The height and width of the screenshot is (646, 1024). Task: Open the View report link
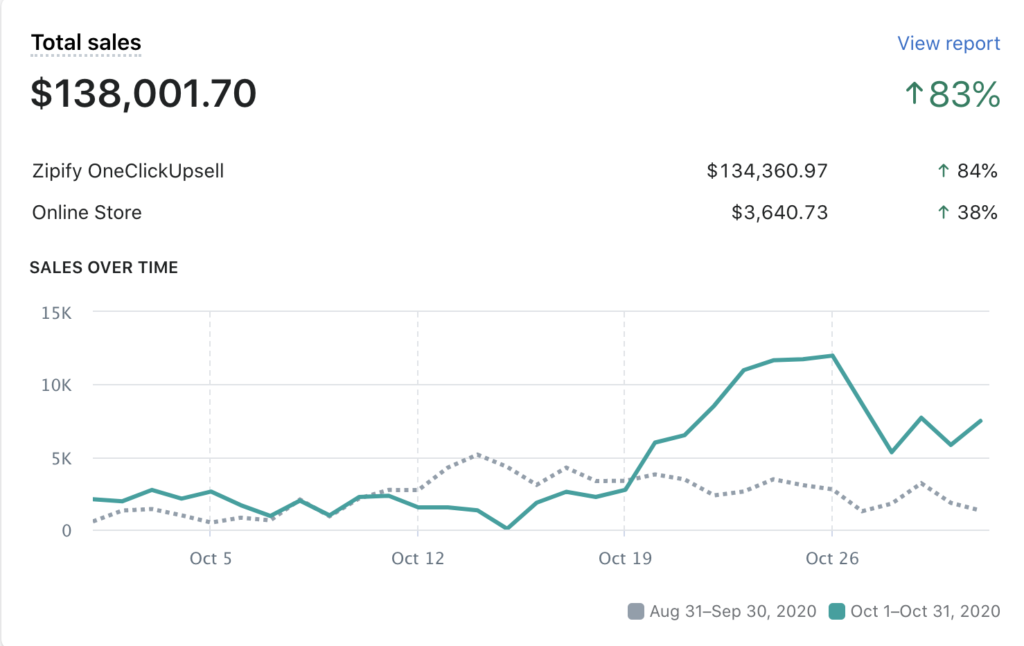coord(948,44)
